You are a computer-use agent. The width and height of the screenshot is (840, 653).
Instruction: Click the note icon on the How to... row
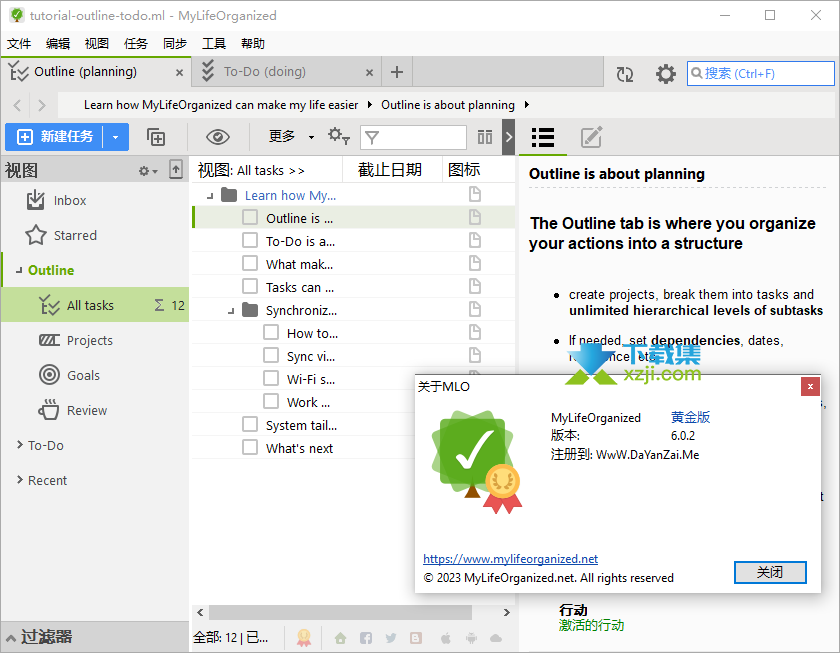point(475,333)
